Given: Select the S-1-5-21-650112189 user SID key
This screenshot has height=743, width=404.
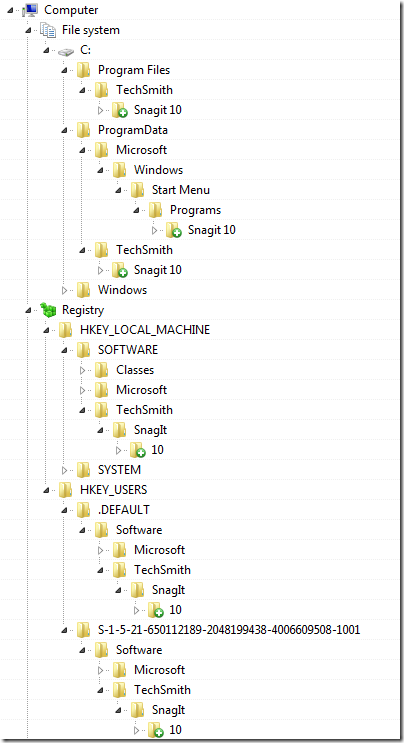Looking at the screenshot, I should pyautogui.click(x=229, y=630).
